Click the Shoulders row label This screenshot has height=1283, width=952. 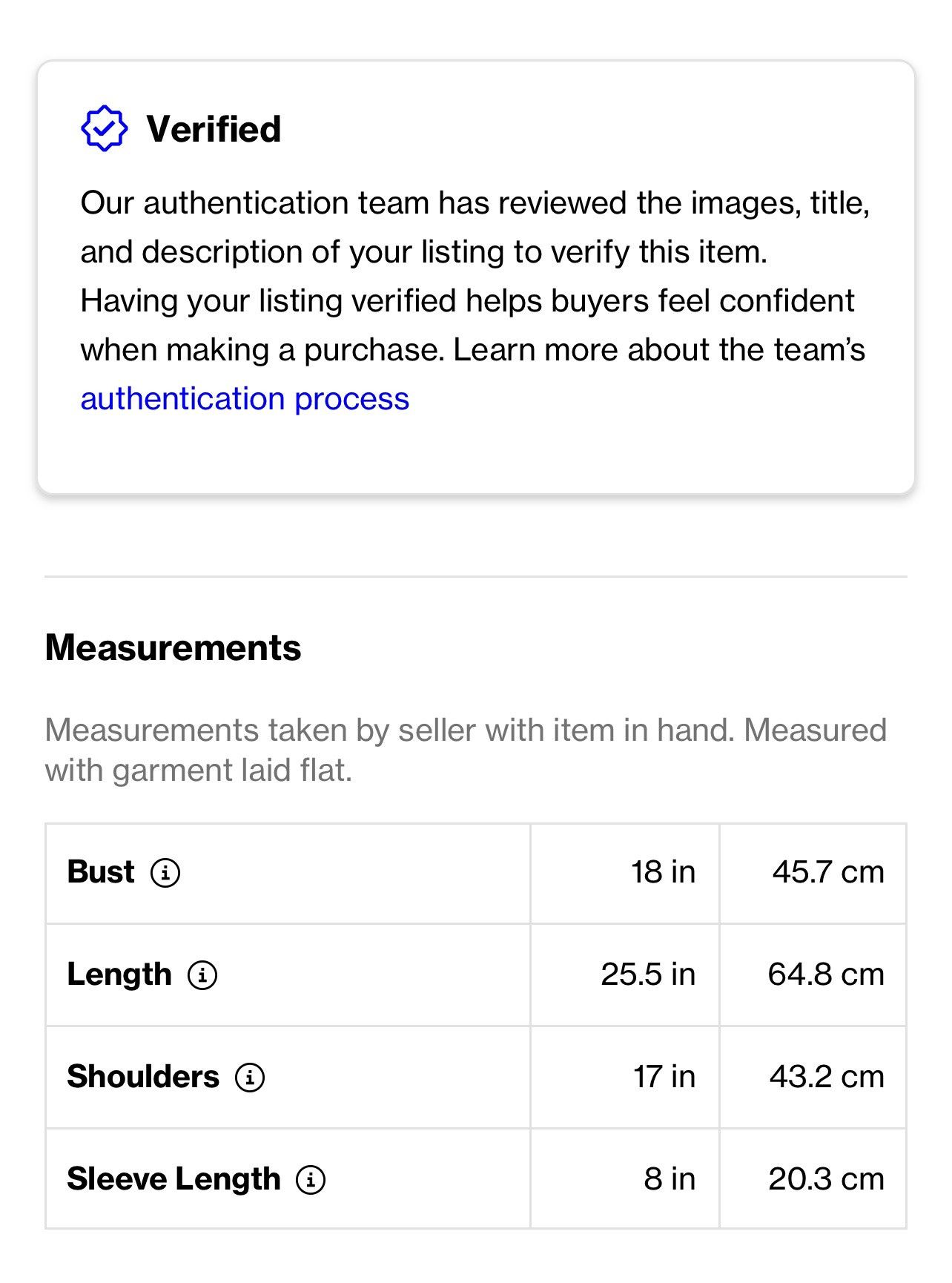[x=143, y=1077]
